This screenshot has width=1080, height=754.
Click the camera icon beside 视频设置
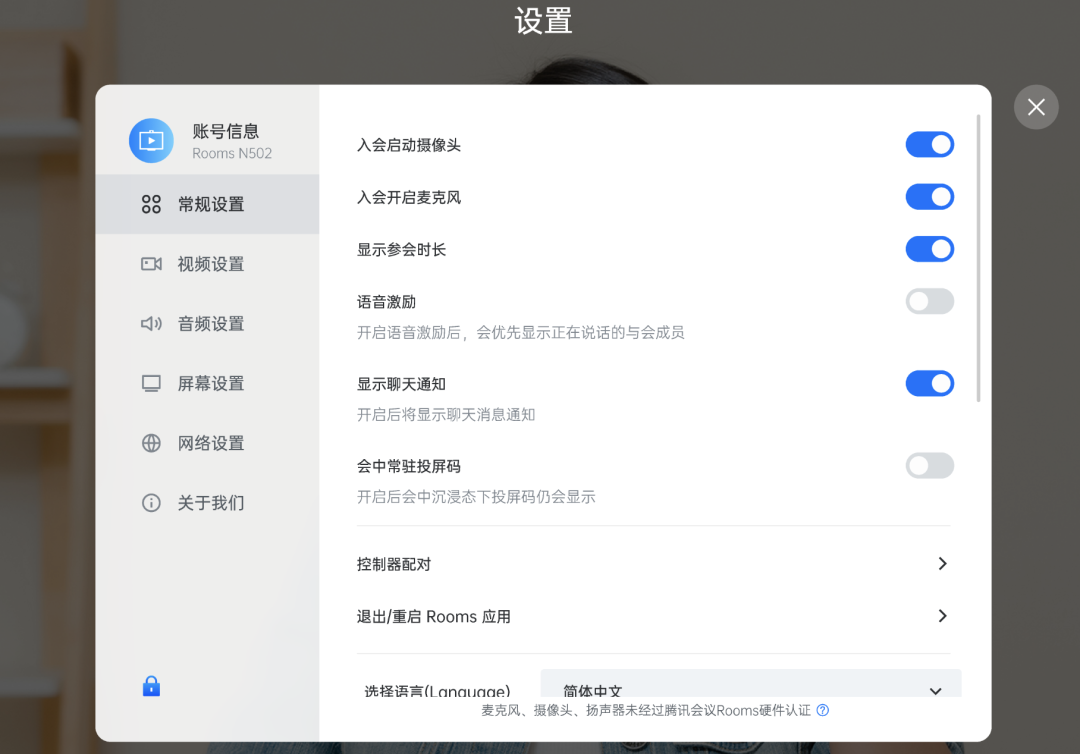pos(151,264)
